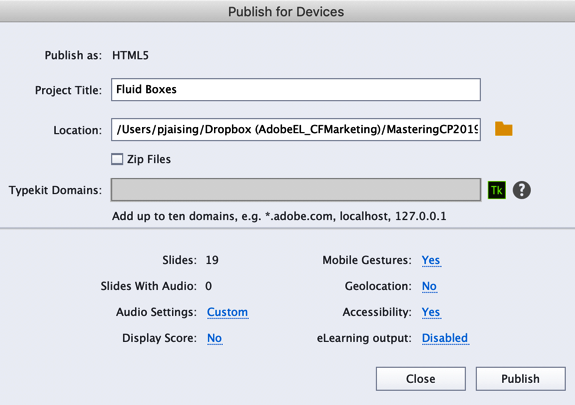The image size is (575, 405).
Task: Change the Mobile Gestures Yes link
Action: pos(431,260)
